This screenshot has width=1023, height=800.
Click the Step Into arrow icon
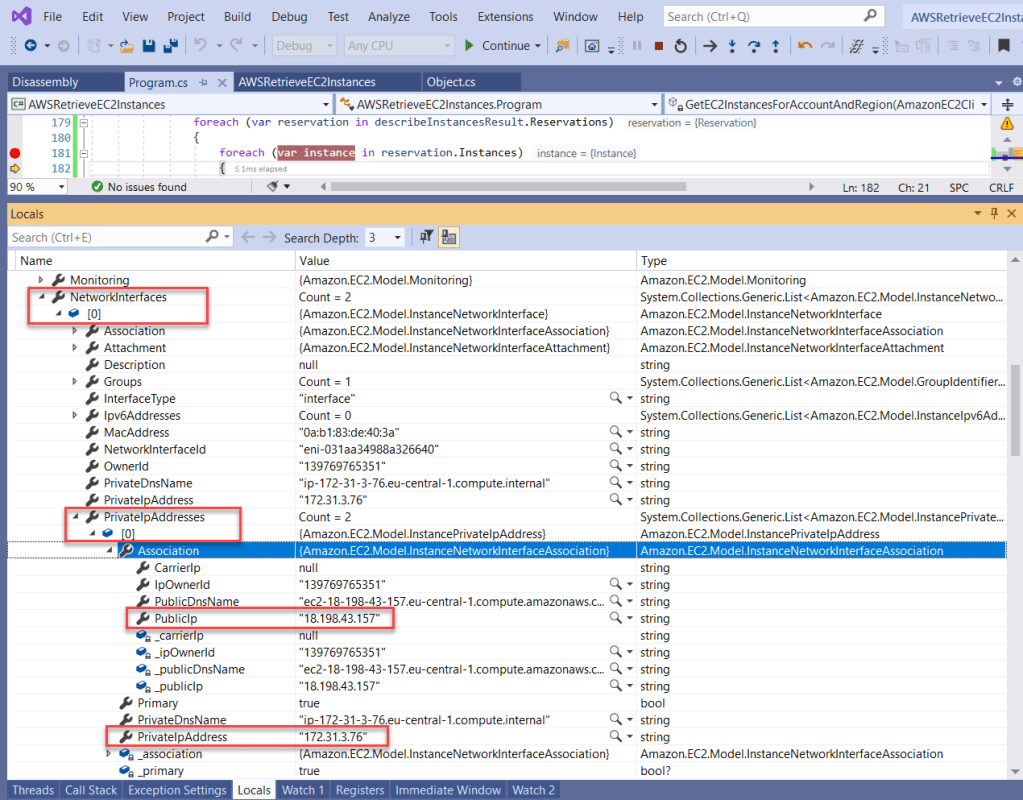tap(733, 46)
